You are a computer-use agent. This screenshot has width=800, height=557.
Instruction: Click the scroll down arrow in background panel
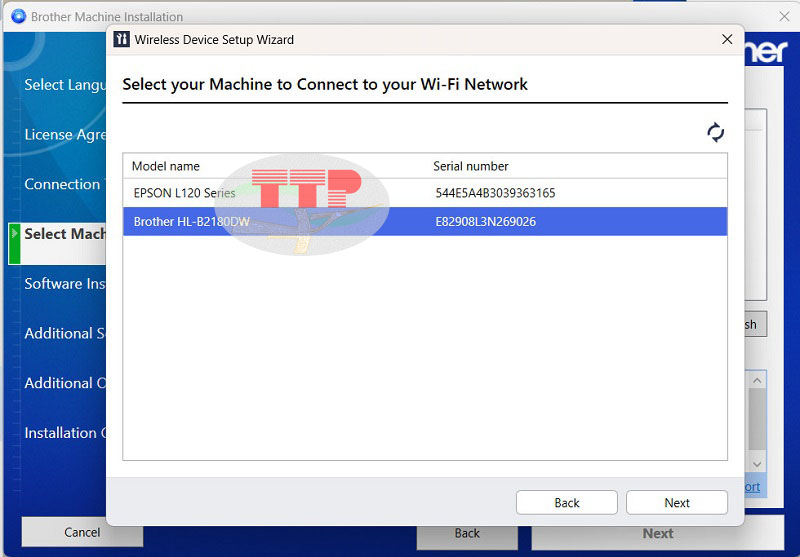click(x=757, y=464)
